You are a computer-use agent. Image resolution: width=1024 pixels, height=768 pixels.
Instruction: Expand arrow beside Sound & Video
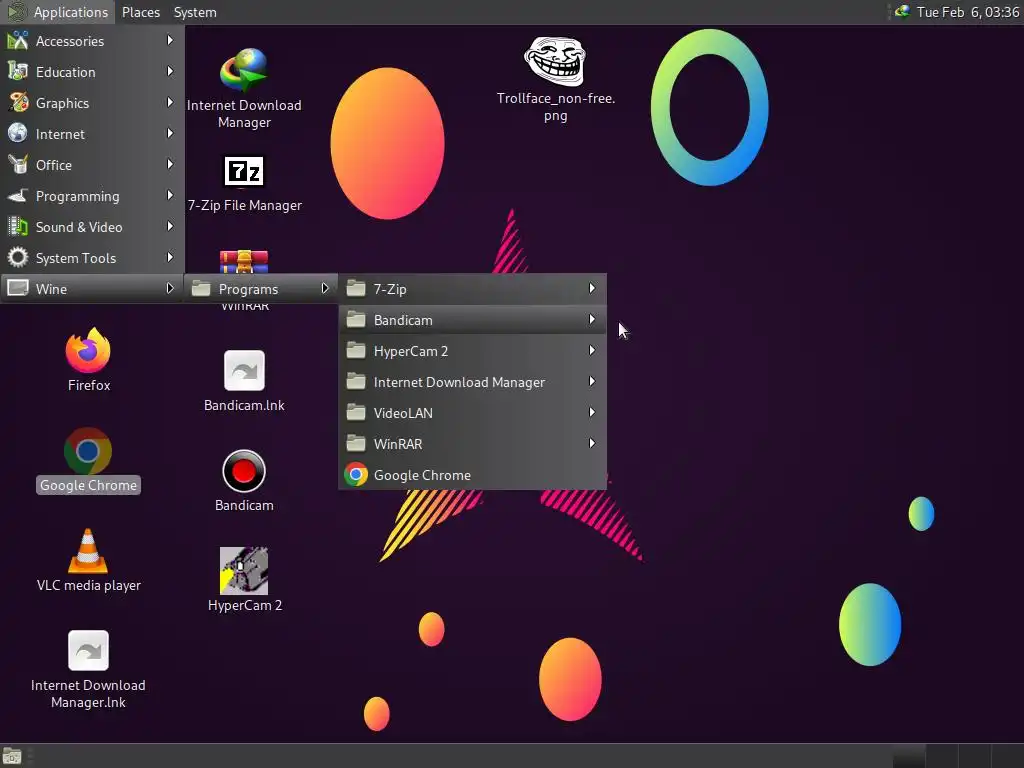pyautogui.click(x=170, y=227)
